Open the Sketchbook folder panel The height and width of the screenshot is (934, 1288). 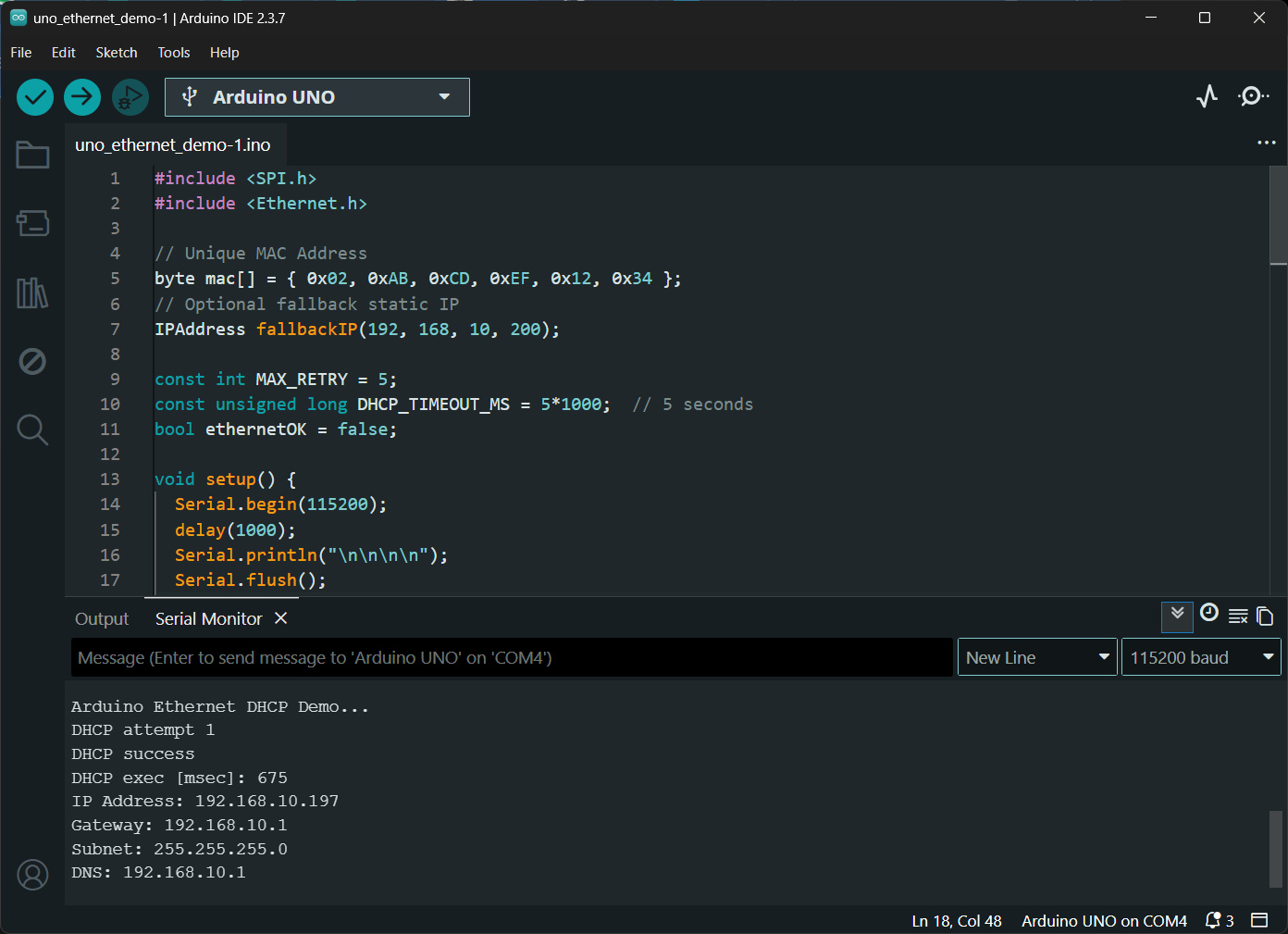tap(32, 156)
